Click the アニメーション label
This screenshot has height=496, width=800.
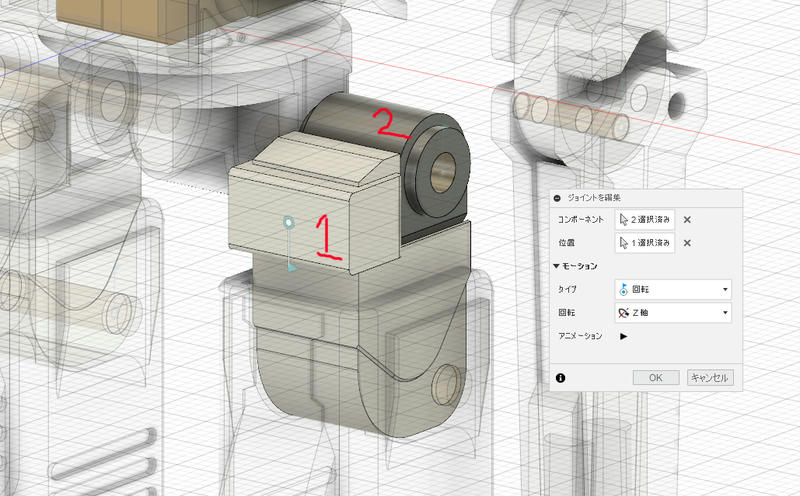click(580, 336)
